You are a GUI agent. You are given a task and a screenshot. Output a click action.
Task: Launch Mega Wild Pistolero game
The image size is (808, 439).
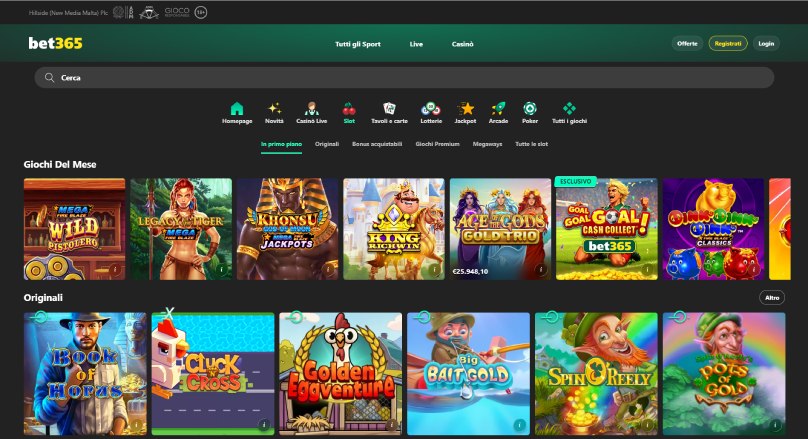pos(74,229)
